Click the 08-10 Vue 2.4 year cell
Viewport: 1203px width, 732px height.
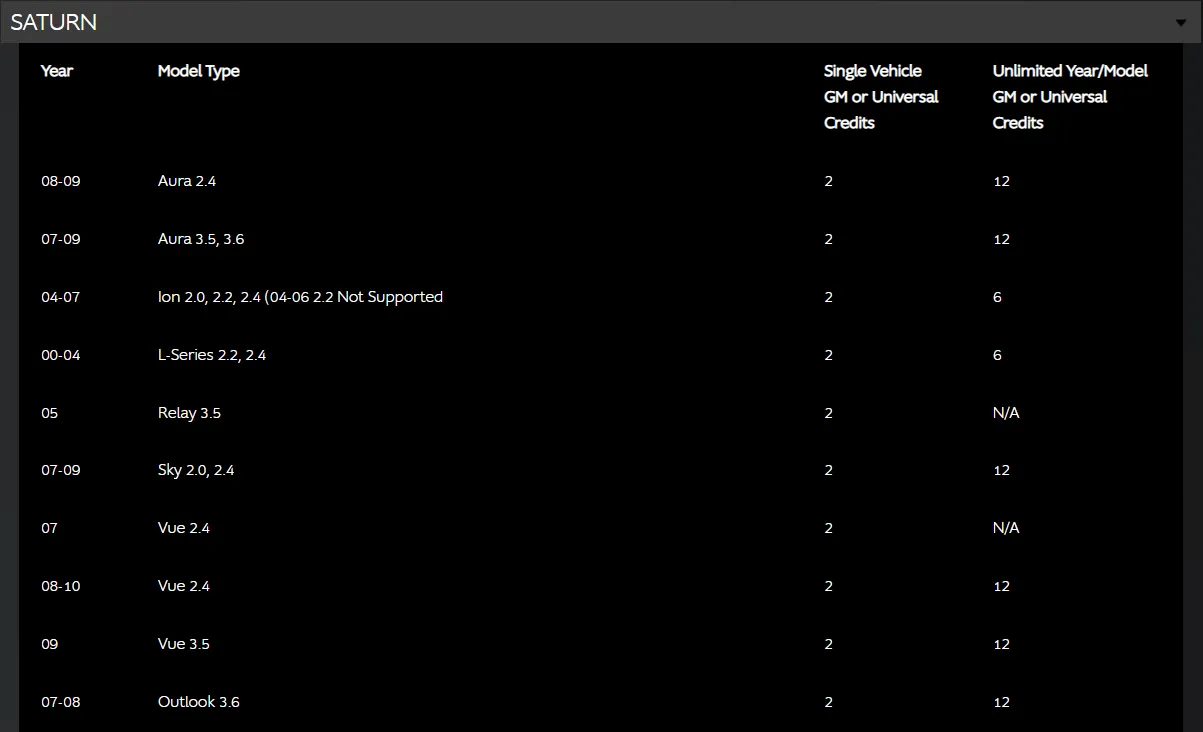click(x=60, y=586)
